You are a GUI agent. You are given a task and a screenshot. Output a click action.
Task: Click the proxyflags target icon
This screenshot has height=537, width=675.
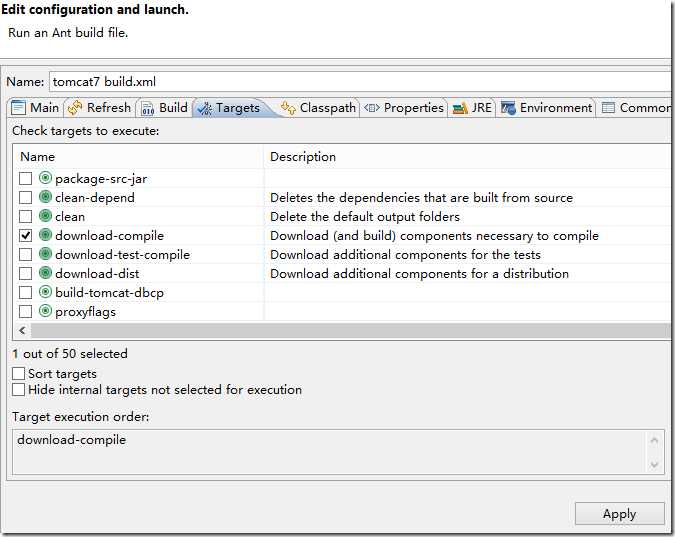45,310
